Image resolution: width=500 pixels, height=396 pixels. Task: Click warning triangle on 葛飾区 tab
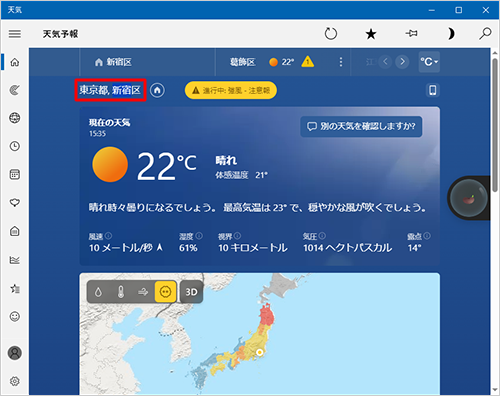point(307,62)
